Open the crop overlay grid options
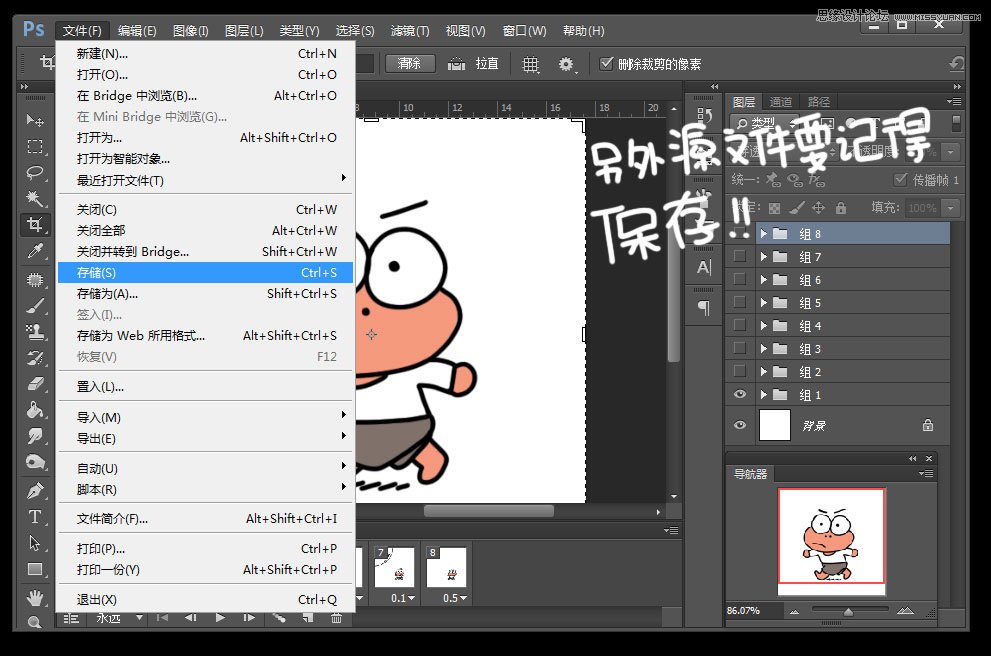991x656 pixels. 530,64
